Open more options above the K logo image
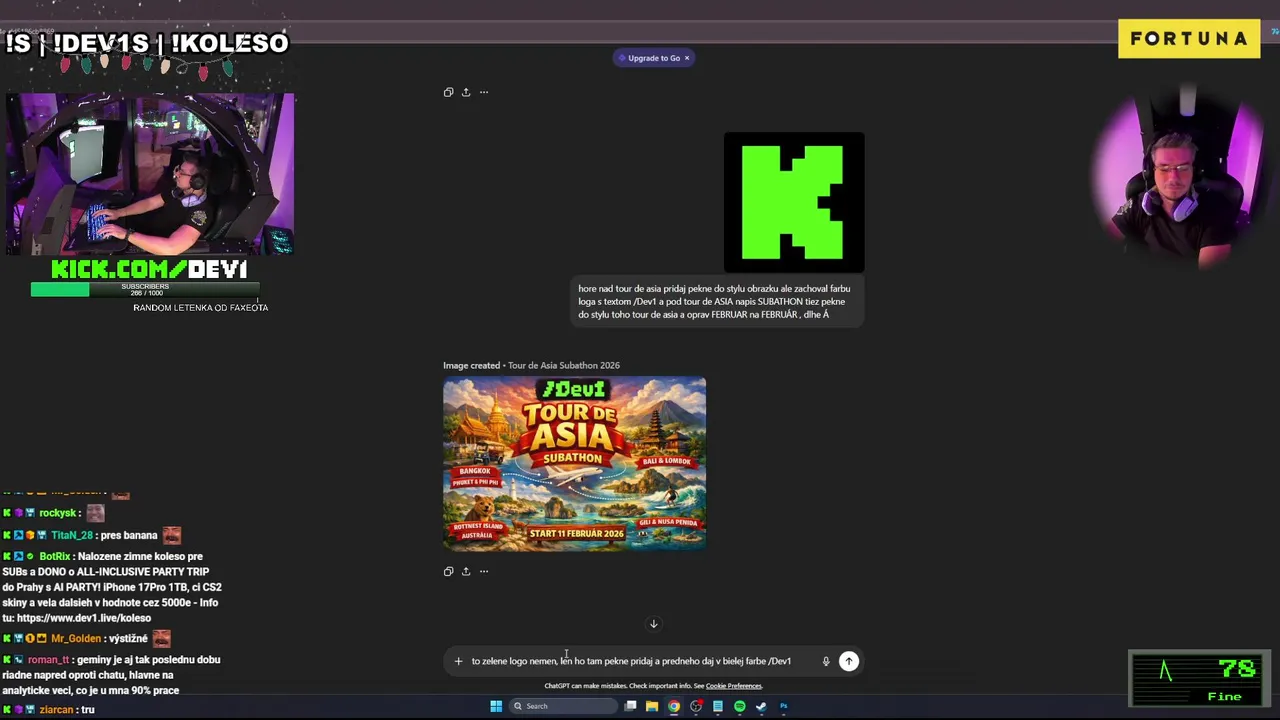The width and height of the screenshot is (1280, 720). pyautogui.click(x=484, y=92)
